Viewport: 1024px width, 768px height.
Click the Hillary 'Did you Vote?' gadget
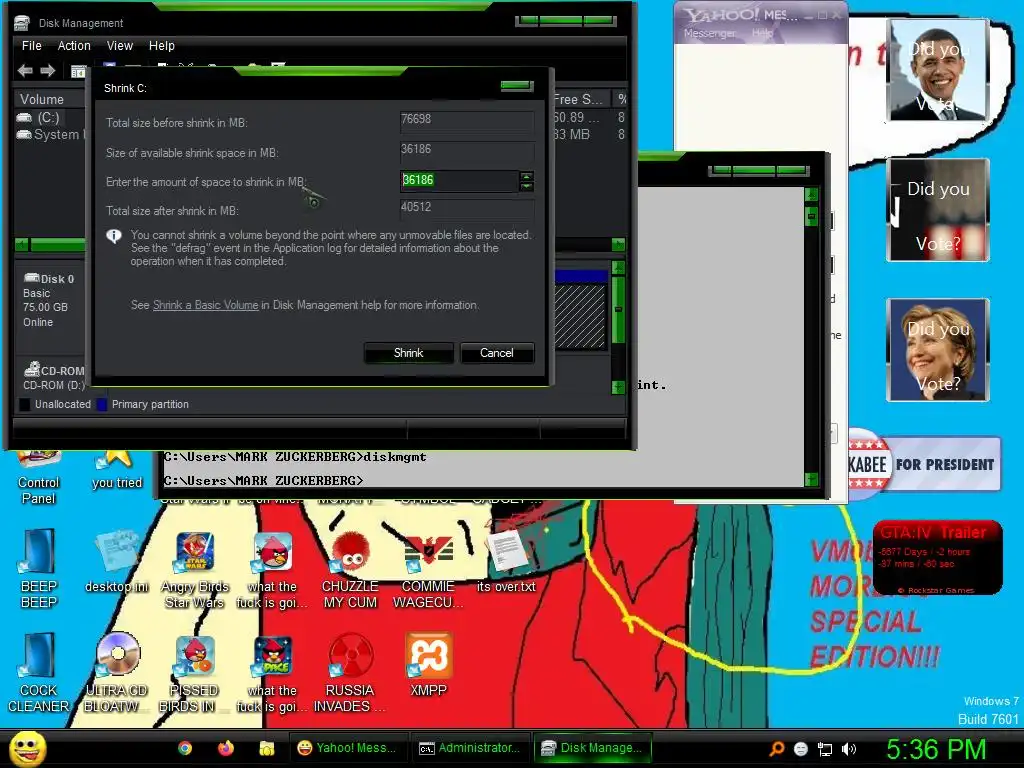[938, 349]
